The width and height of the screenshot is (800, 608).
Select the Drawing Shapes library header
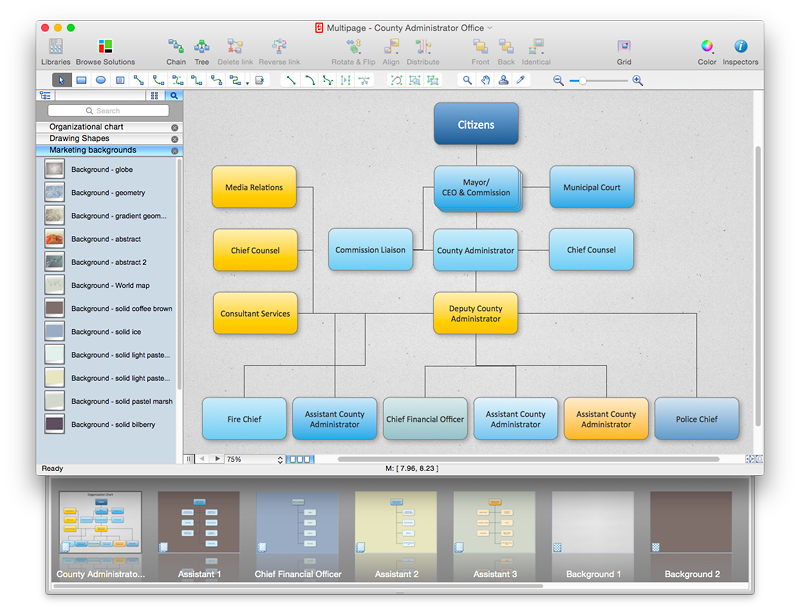(109, 139)
